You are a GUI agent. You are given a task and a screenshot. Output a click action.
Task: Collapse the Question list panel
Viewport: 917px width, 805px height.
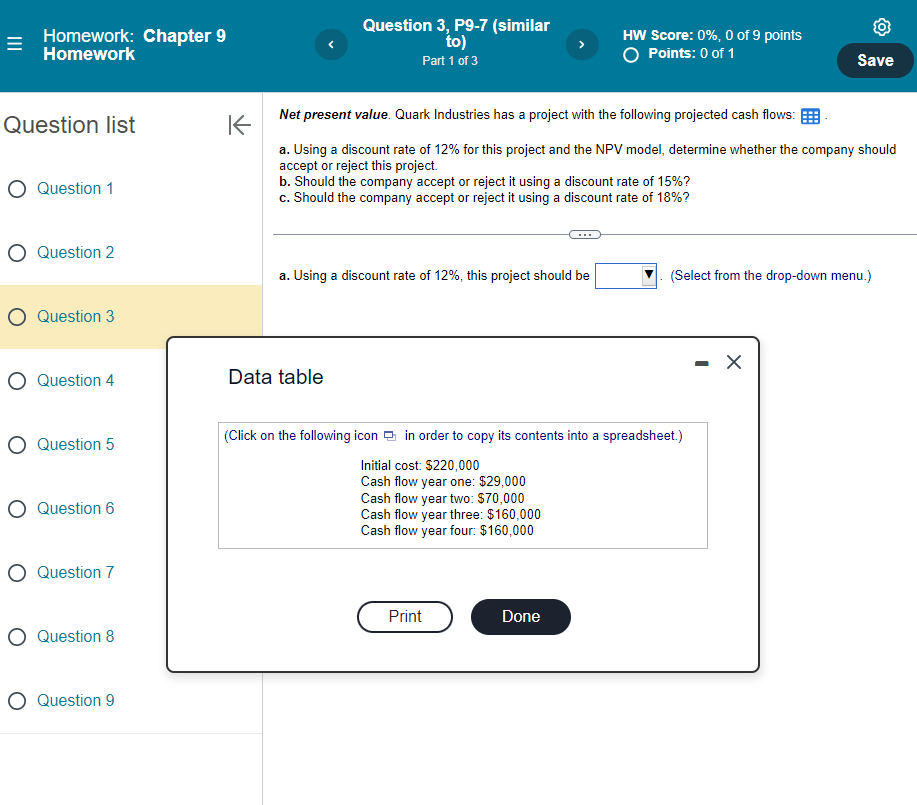pos(239,125)
